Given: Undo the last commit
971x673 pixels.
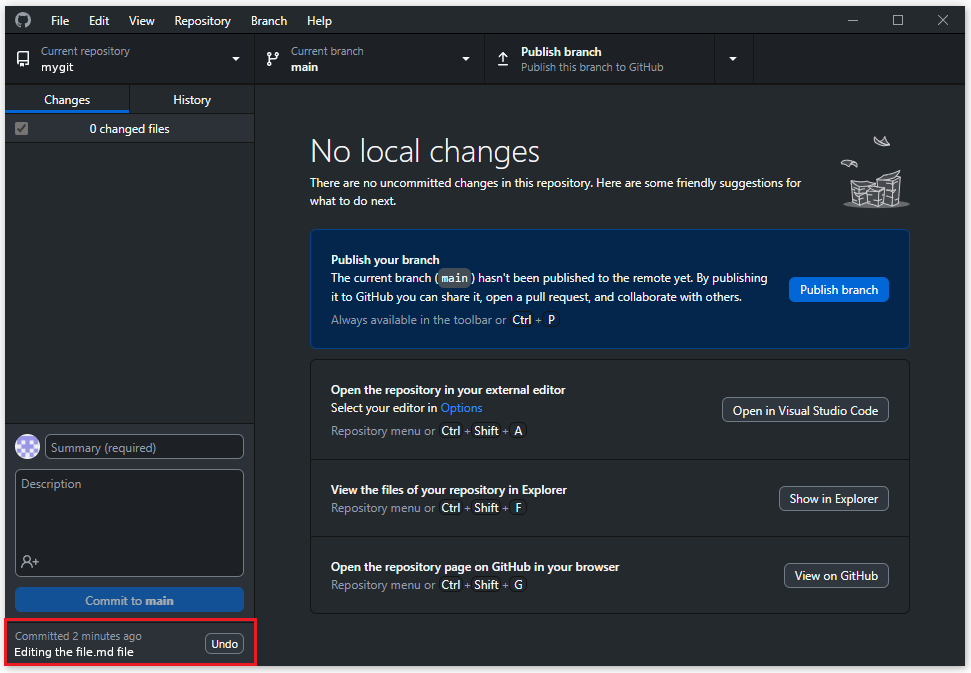Looking at the screenshot, I should click(x=225, y=644).
